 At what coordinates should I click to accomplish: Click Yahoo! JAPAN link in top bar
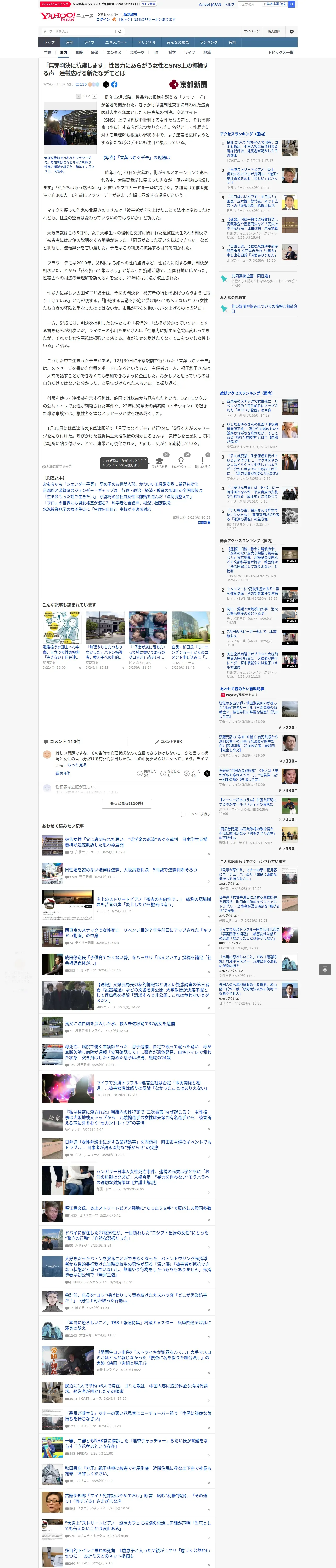[210, 4]
